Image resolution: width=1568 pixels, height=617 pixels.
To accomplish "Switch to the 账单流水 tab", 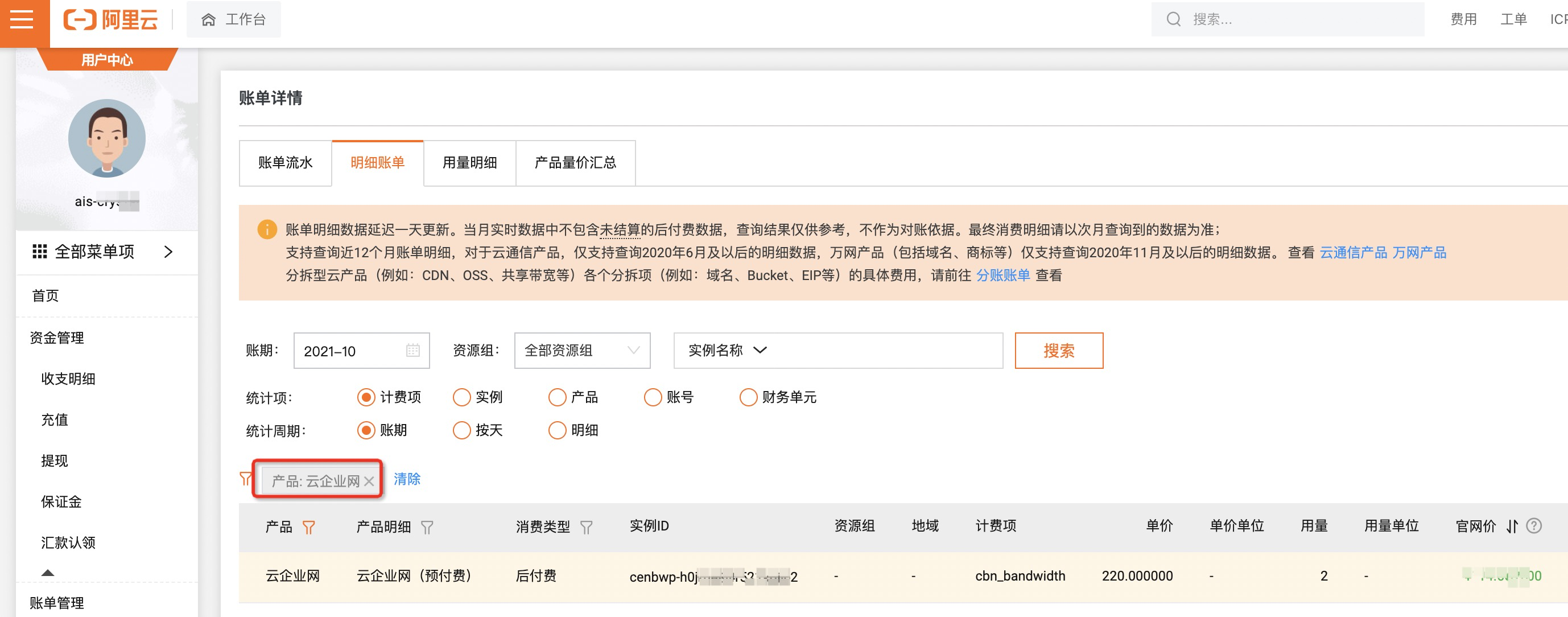I will (285, 163).
